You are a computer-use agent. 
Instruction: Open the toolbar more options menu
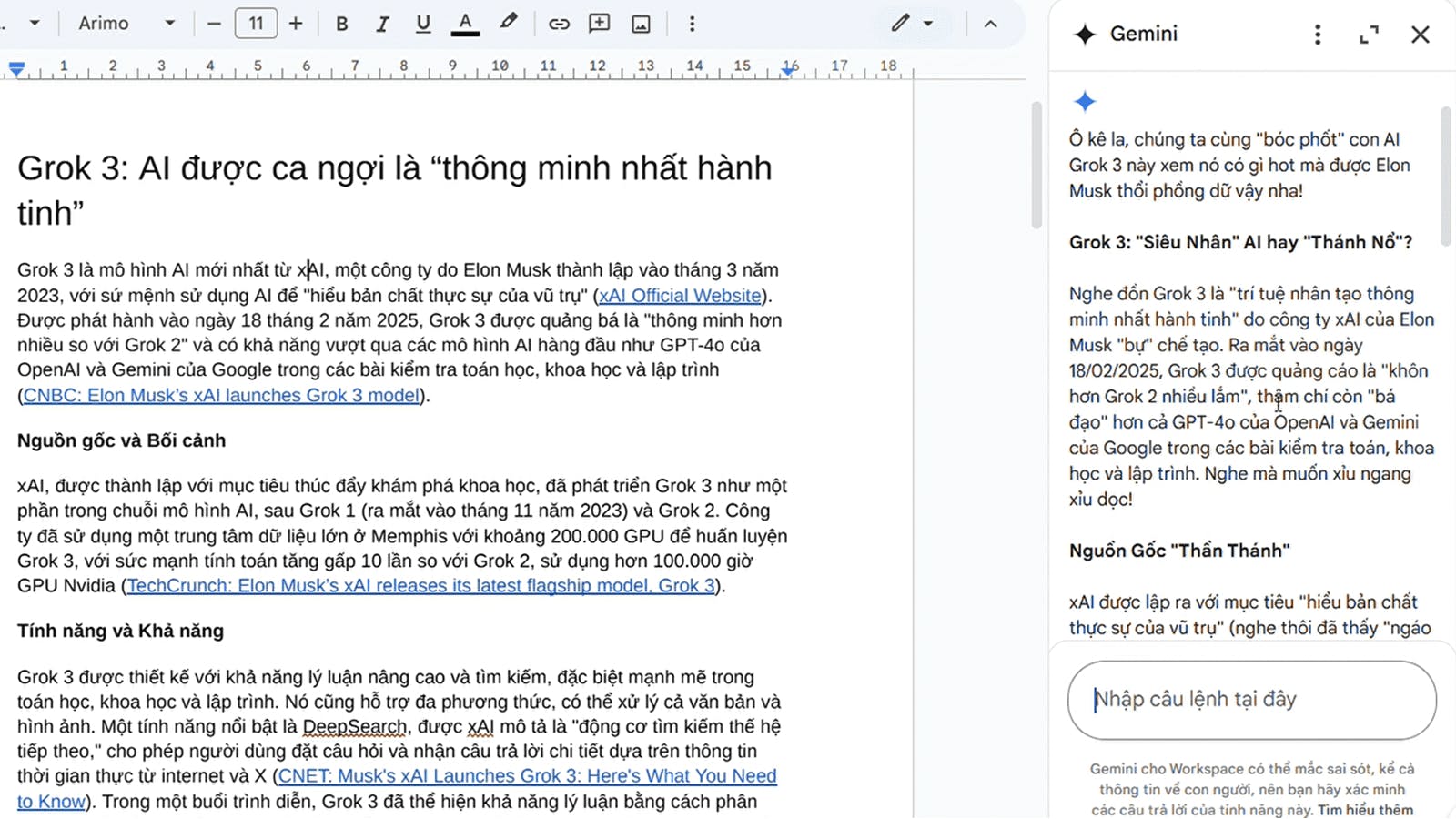click(692, 24)
